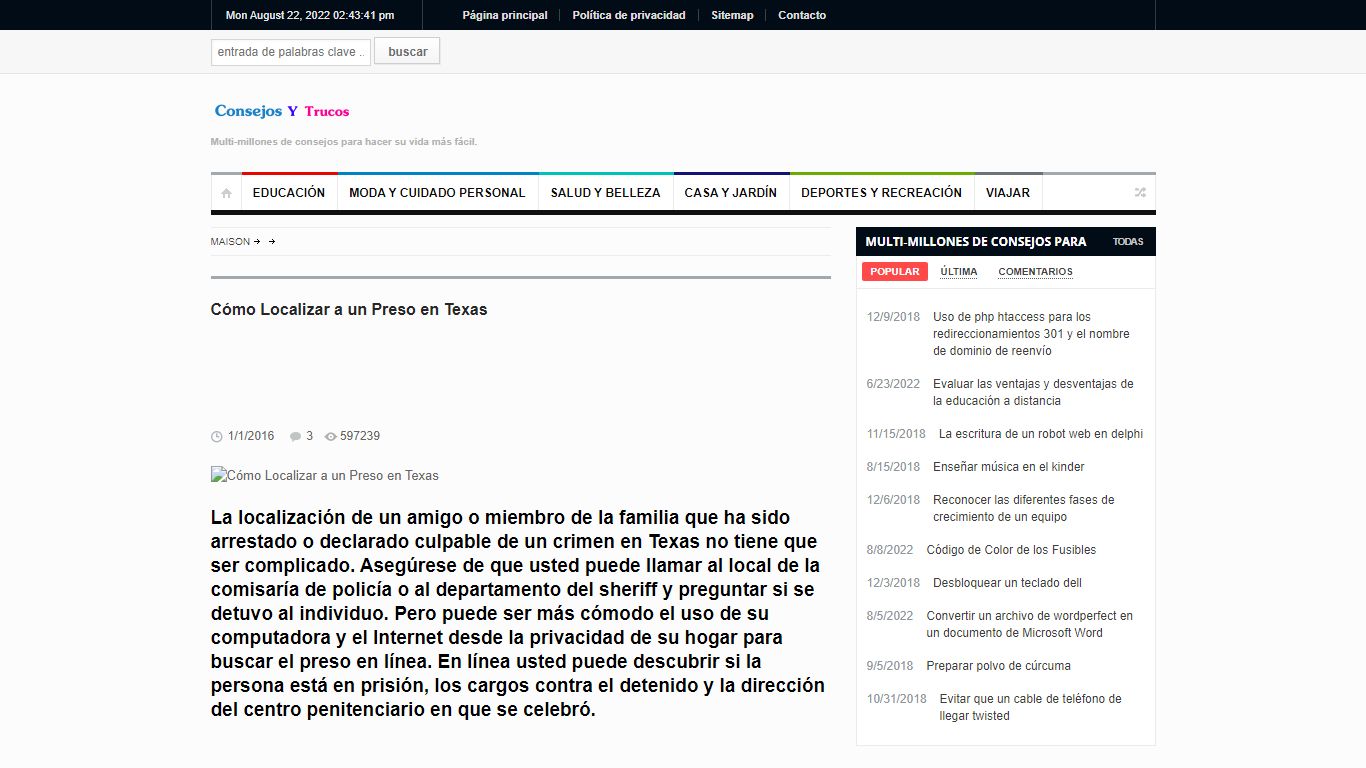Open Evitar que un cable de teléfono article

pyautogui.click(x=1030, y=707)
